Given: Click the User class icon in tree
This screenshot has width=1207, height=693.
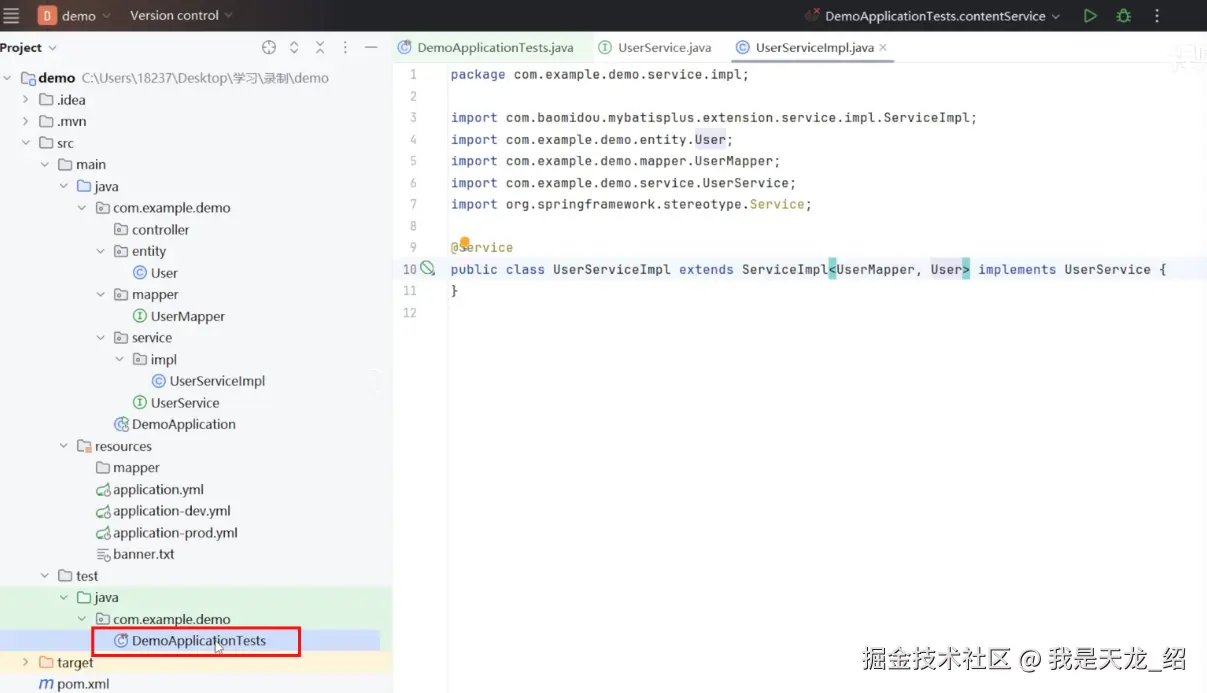Looking at the screenshot, I should click(140, 273).
